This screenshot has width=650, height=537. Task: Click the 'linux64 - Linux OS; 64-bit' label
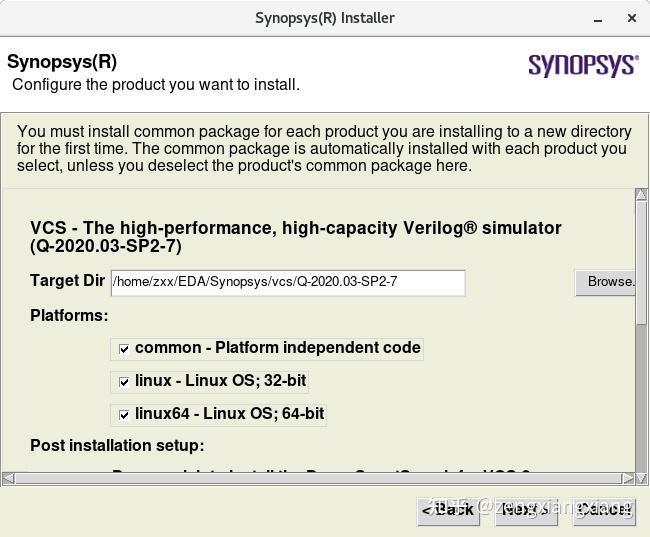(x=229, y=413)
